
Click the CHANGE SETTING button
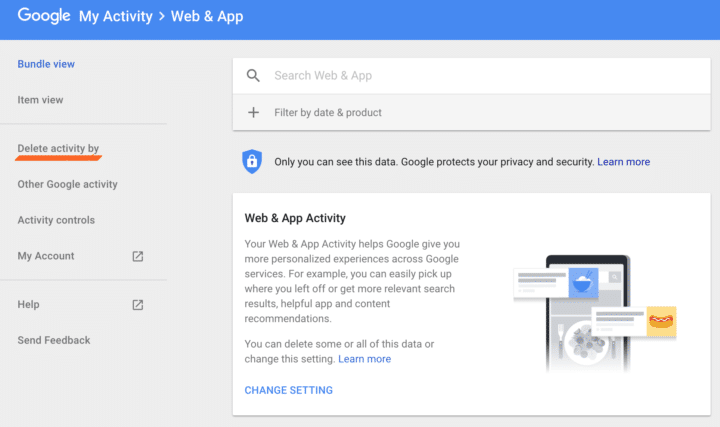coord(288,390)
